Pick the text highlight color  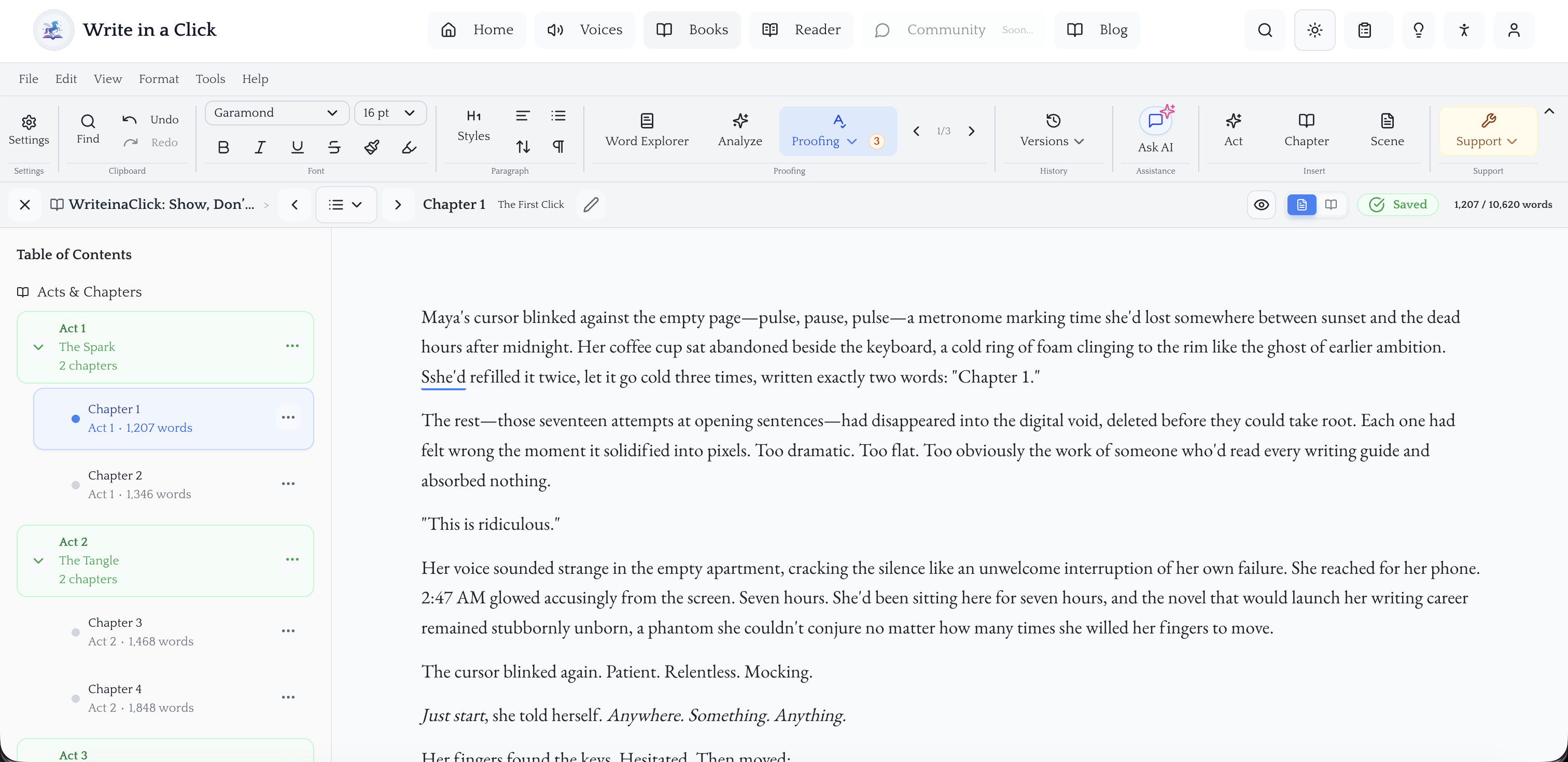click(409, 147)
